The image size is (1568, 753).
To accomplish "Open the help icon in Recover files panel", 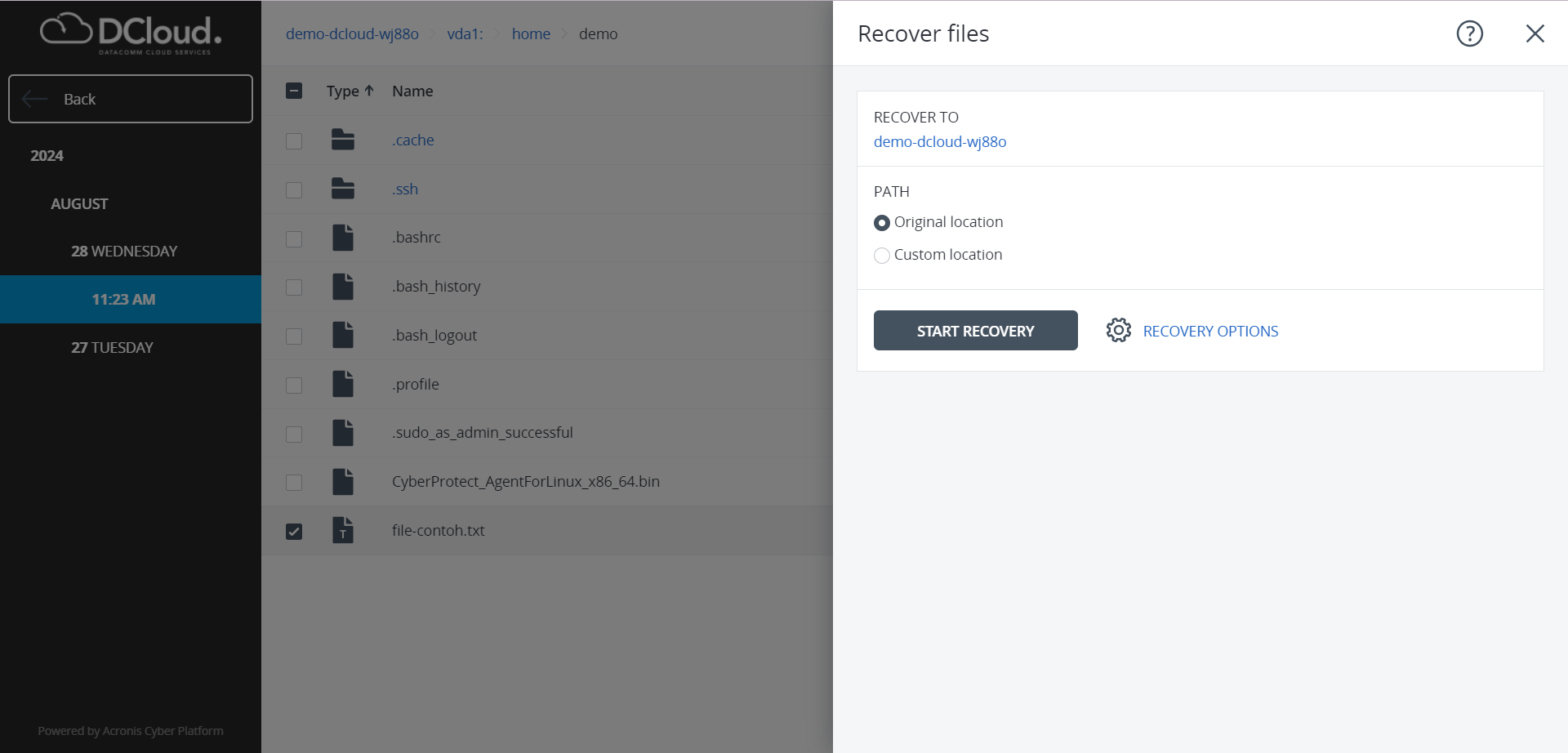I will pyautogui.click(x=1468, y=33).
